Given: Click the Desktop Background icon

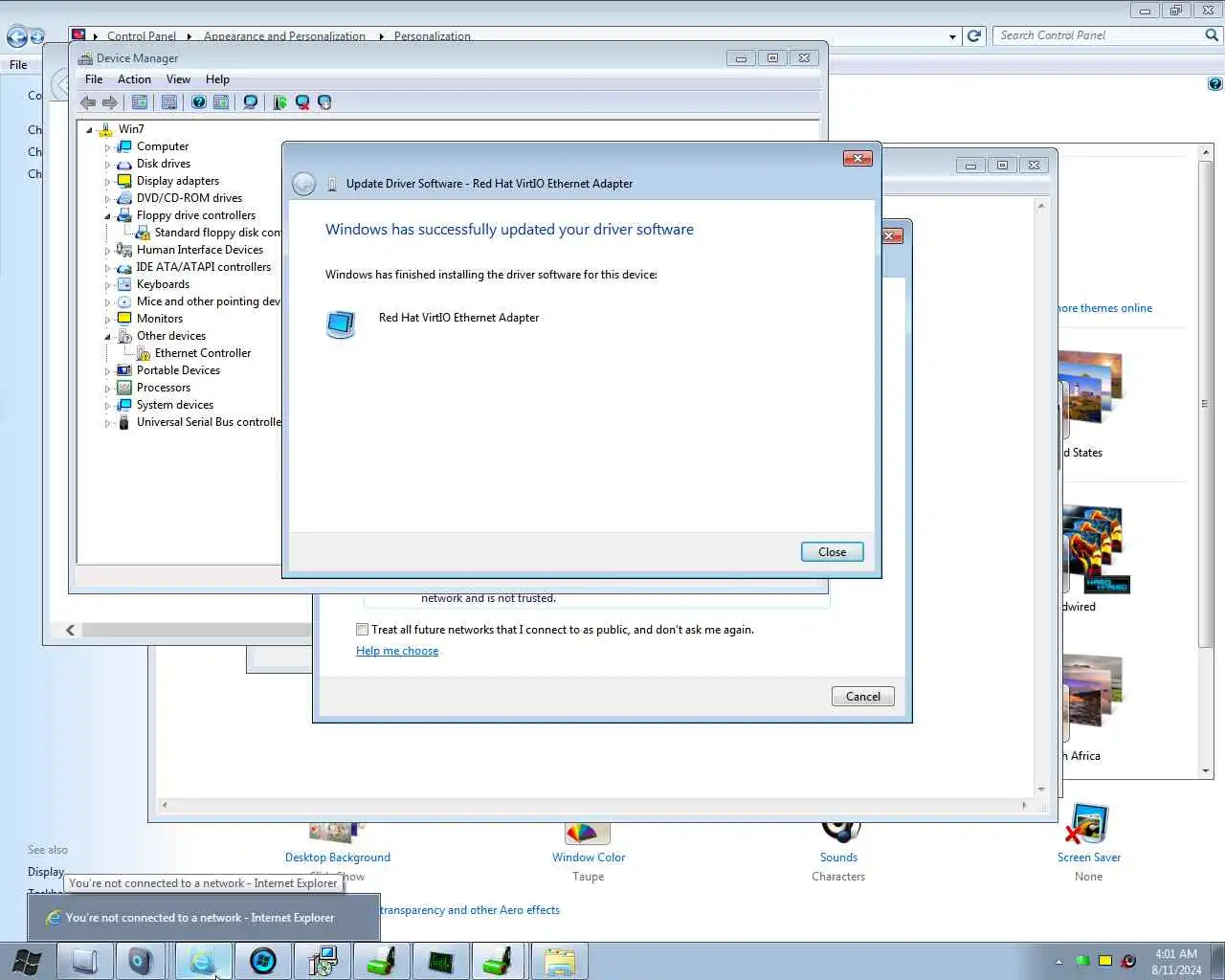Looking at the screenshot, I should coord(337,833).
